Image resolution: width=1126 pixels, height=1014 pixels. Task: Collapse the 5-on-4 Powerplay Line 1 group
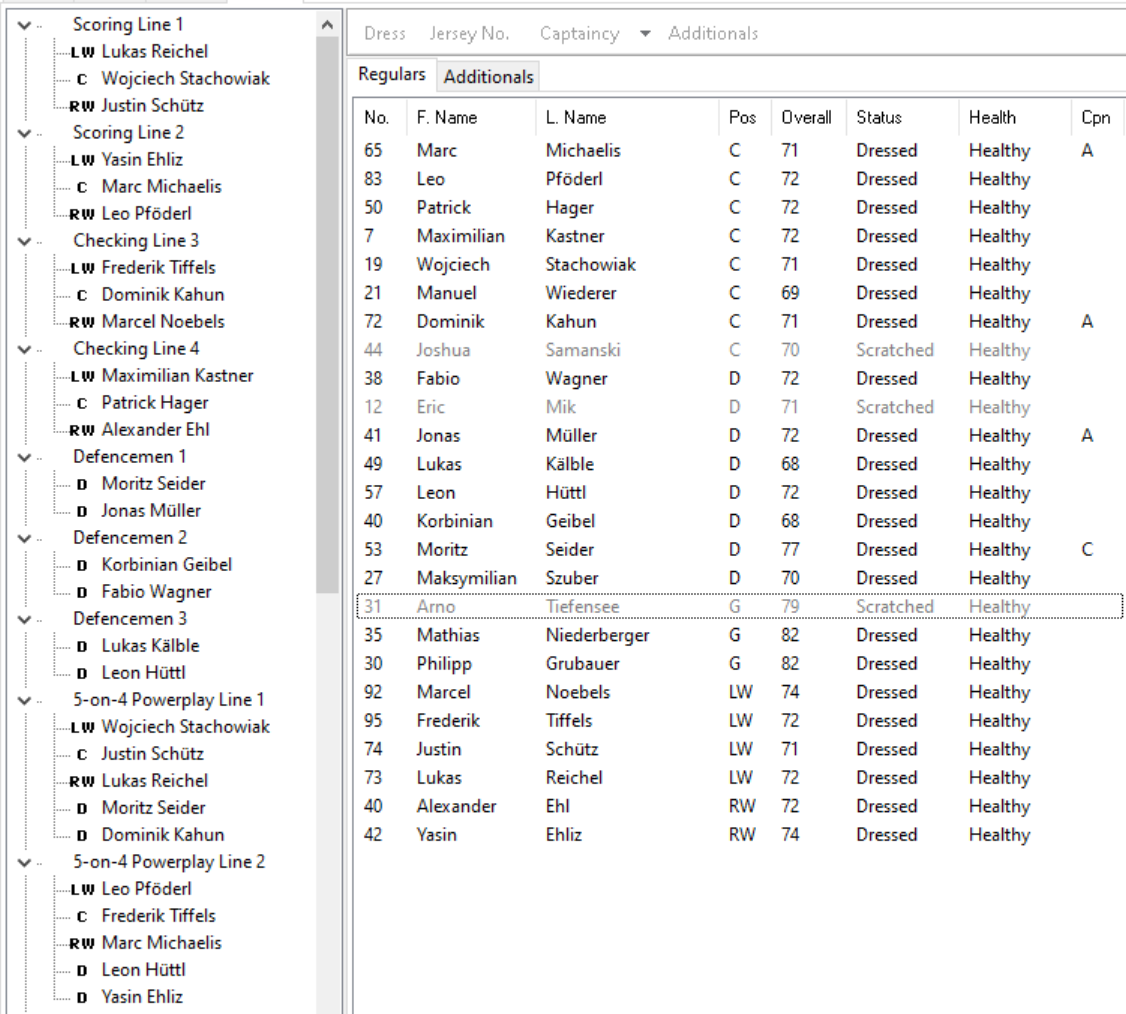pos(24,700)
